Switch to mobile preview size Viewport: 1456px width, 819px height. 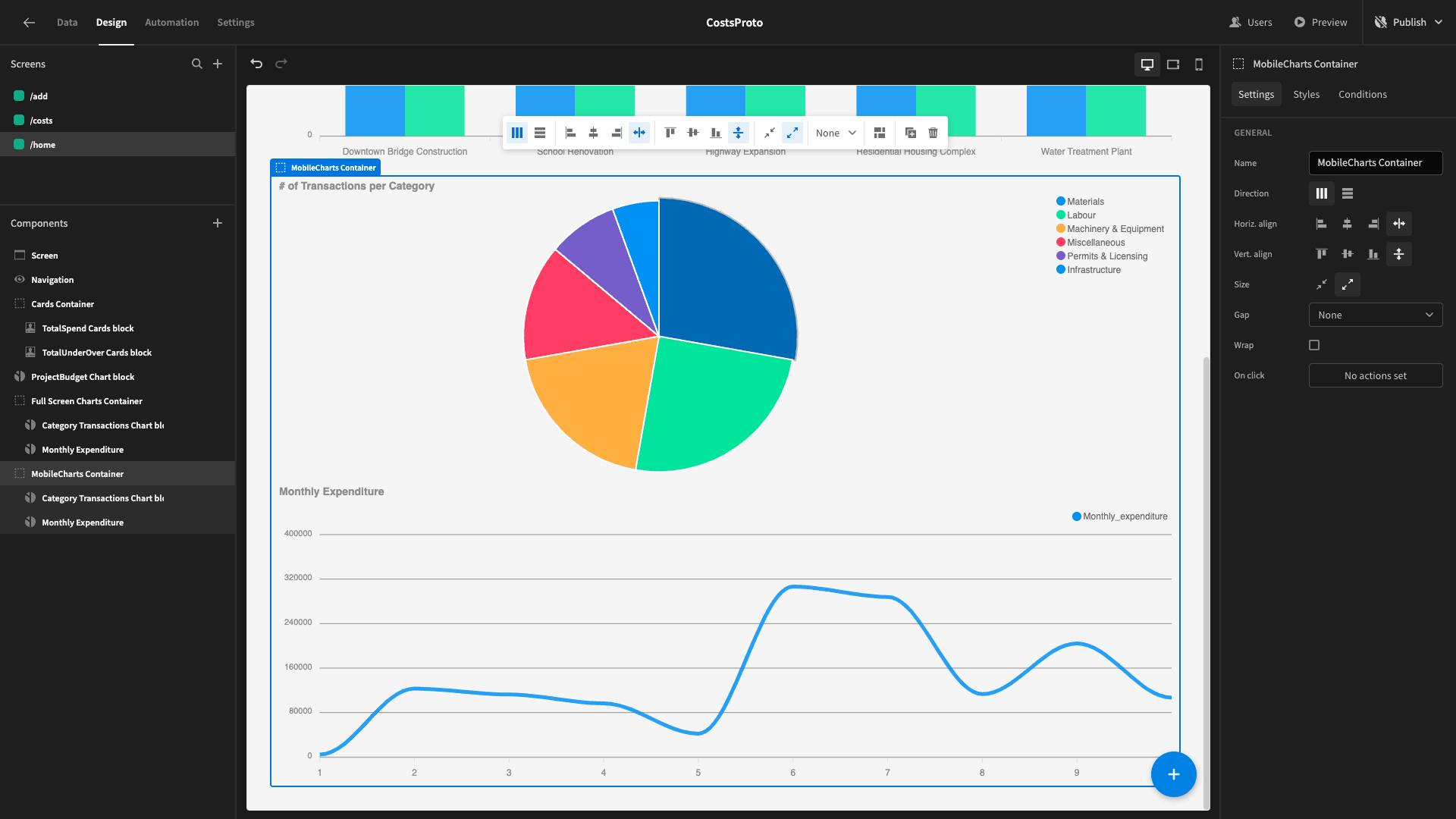pyautogui.click(x=1199, y=64)
